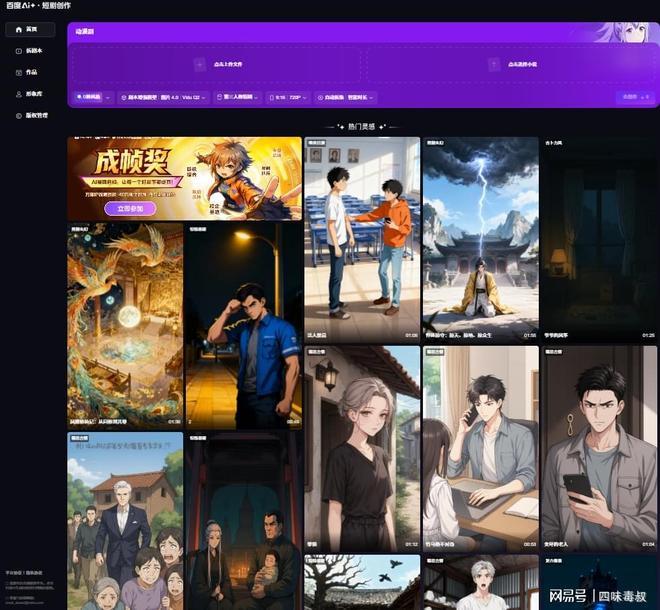
Task: Open the second sidebar item below 首页
Action: (30, 51)
